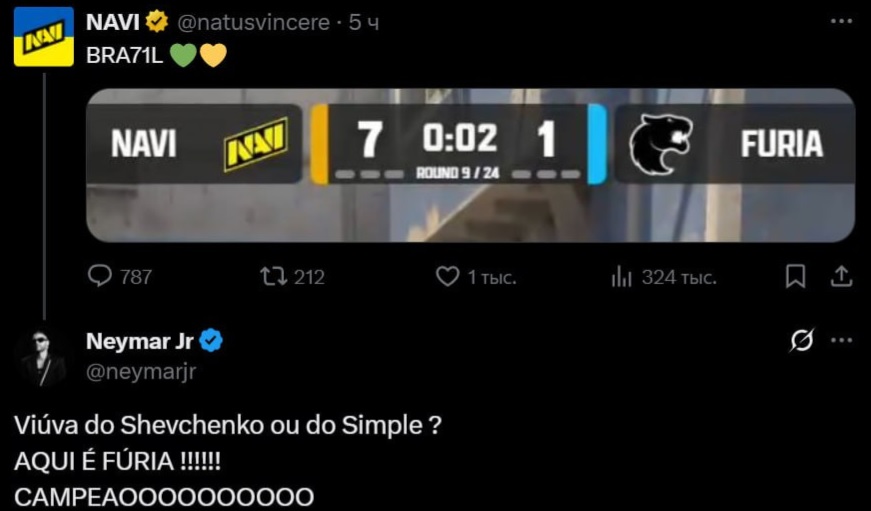Image resolution: width=871 pixels, height=511 pixels.
Task: Click NAVI's gold verified badge
Action: coord(156,22)
